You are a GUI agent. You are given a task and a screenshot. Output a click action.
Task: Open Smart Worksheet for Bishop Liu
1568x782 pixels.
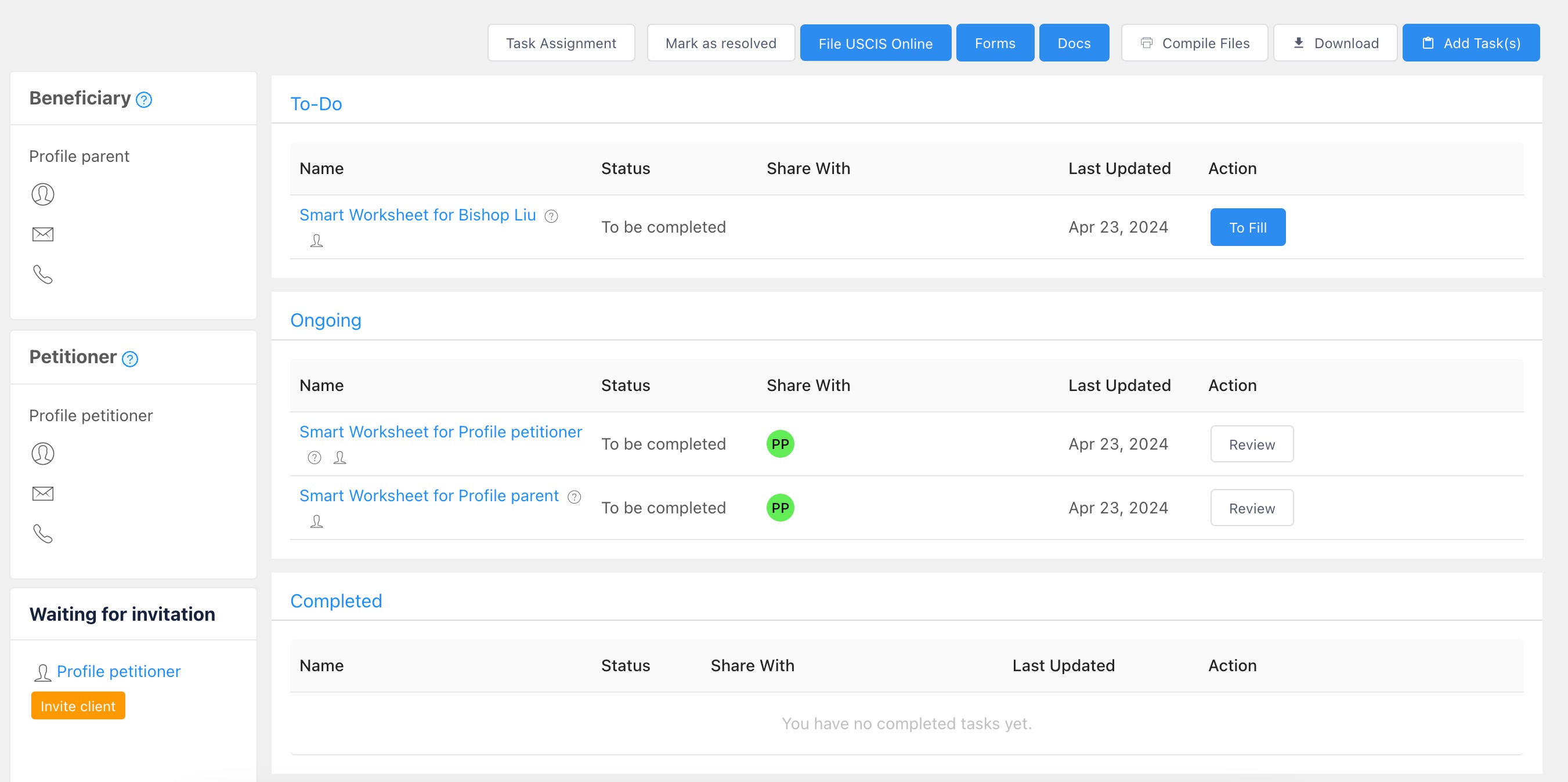tap(417, 215)
